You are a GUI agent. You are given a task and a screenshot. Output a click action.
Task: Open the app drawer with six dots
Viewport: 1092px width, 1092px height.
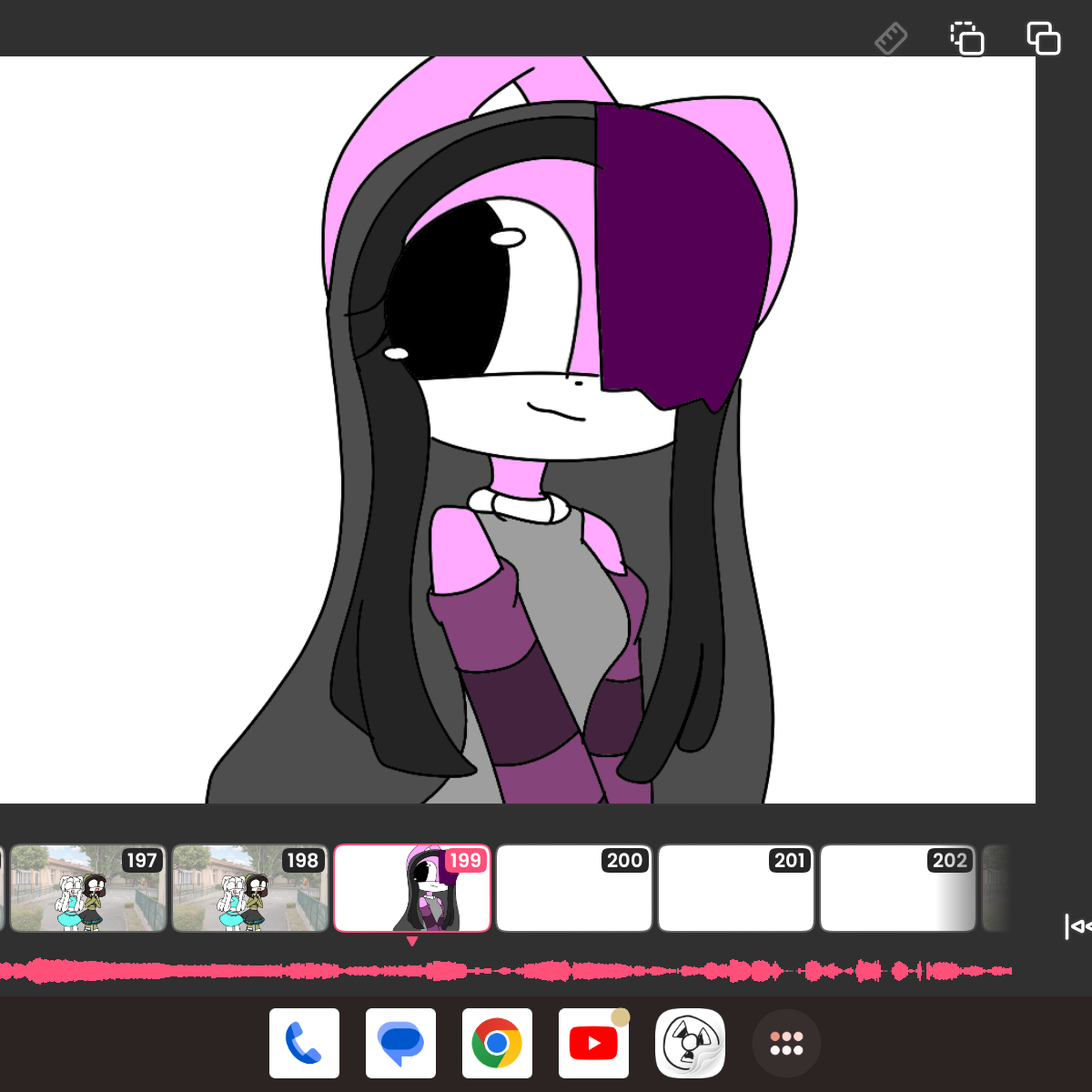[x=786, y=1043]
